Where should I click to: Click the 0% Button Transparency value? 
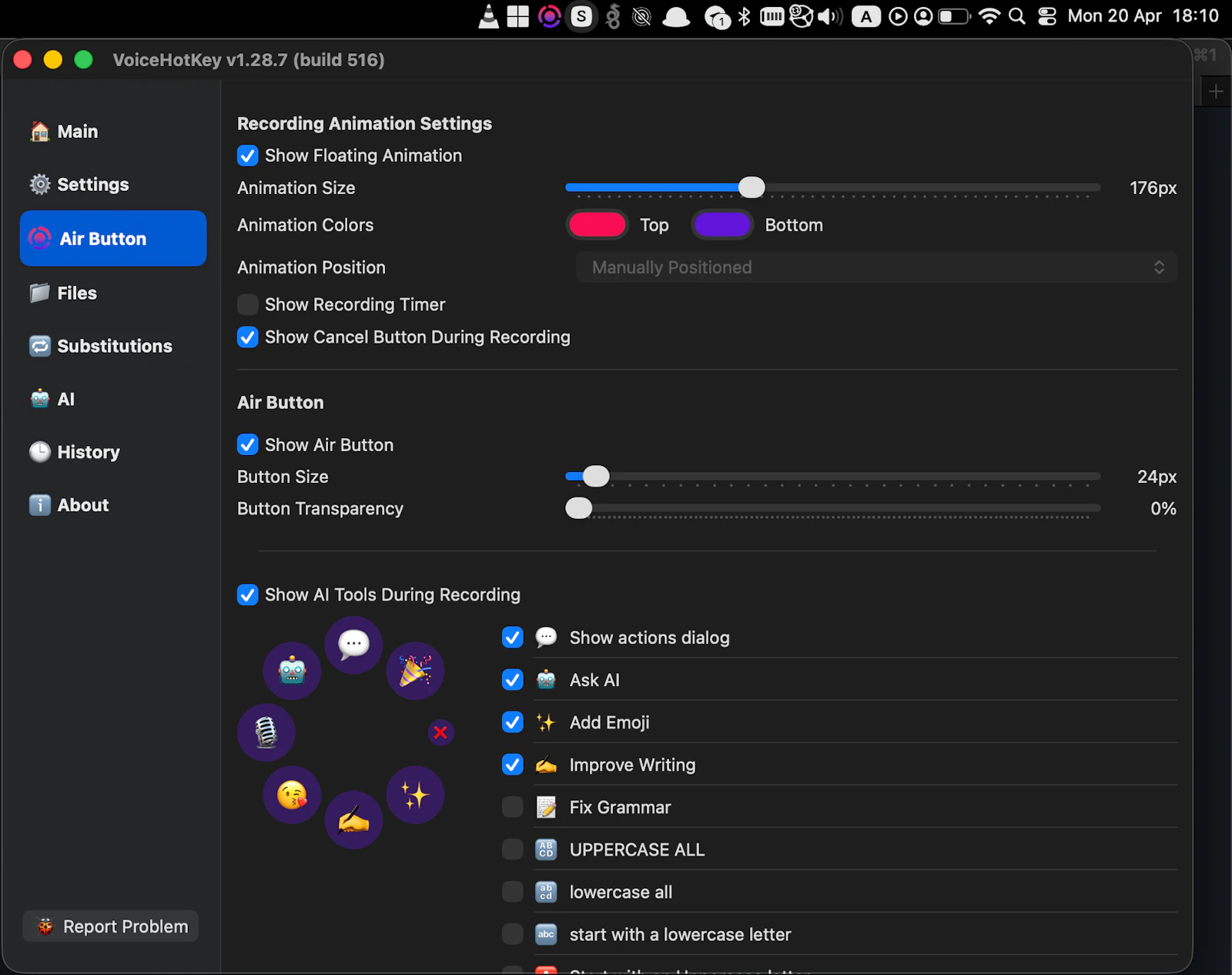(1163, 508)
